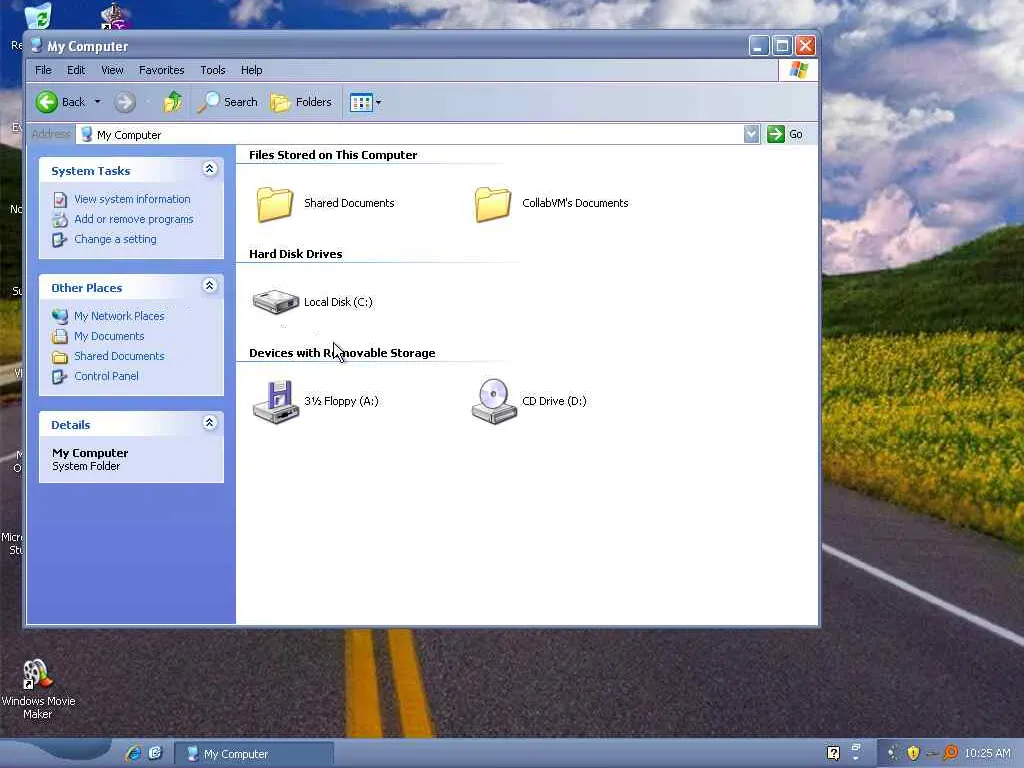Open Shared Documents link in Other Places
The height and width of the screenshot is (768, 1024).
[x=119, y=356]
